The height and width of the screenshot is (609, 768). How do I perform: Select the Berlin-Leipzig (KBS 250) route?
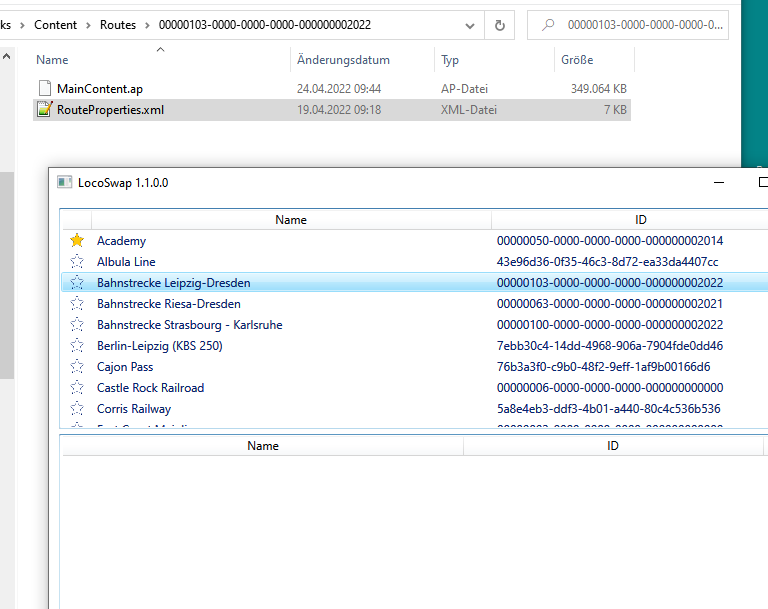(415, 346)
